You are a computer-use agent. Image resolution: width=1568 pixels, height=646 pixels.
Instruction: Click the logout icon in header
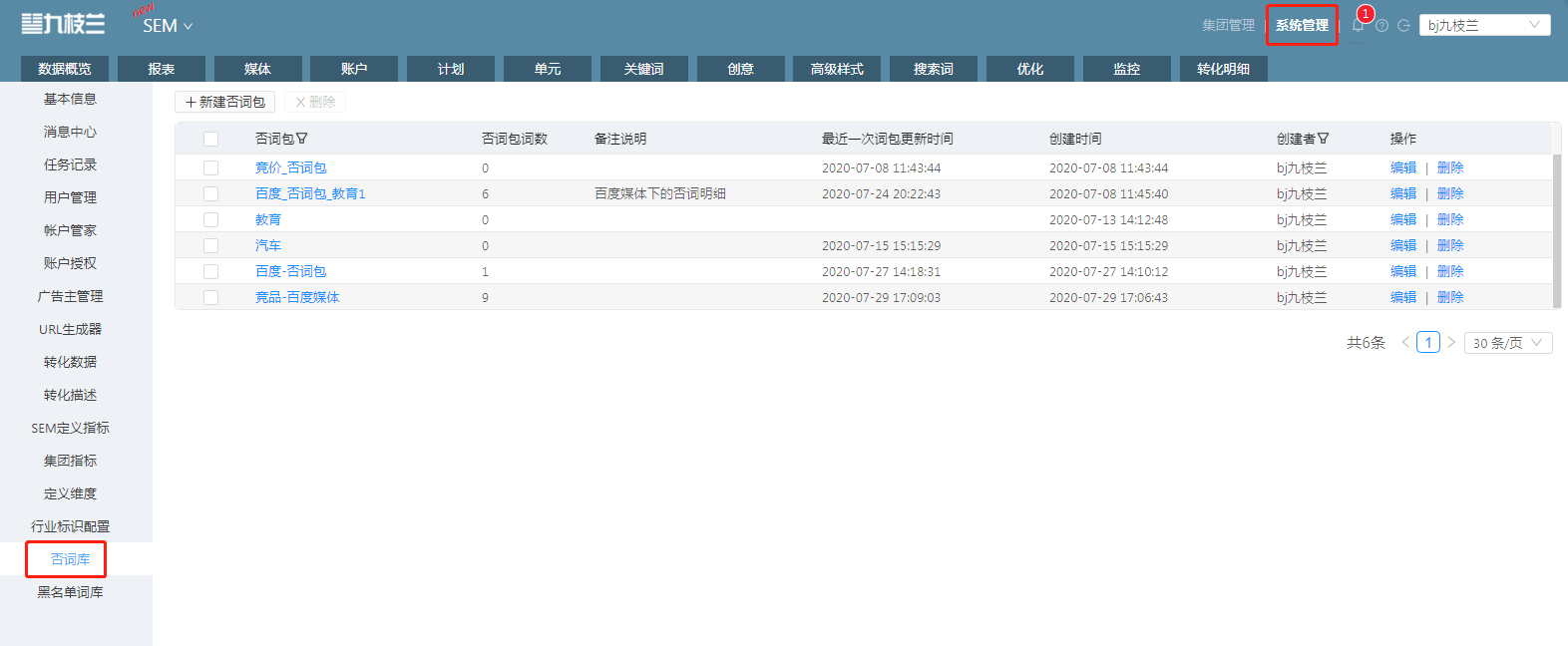[x=1403, y=26]
